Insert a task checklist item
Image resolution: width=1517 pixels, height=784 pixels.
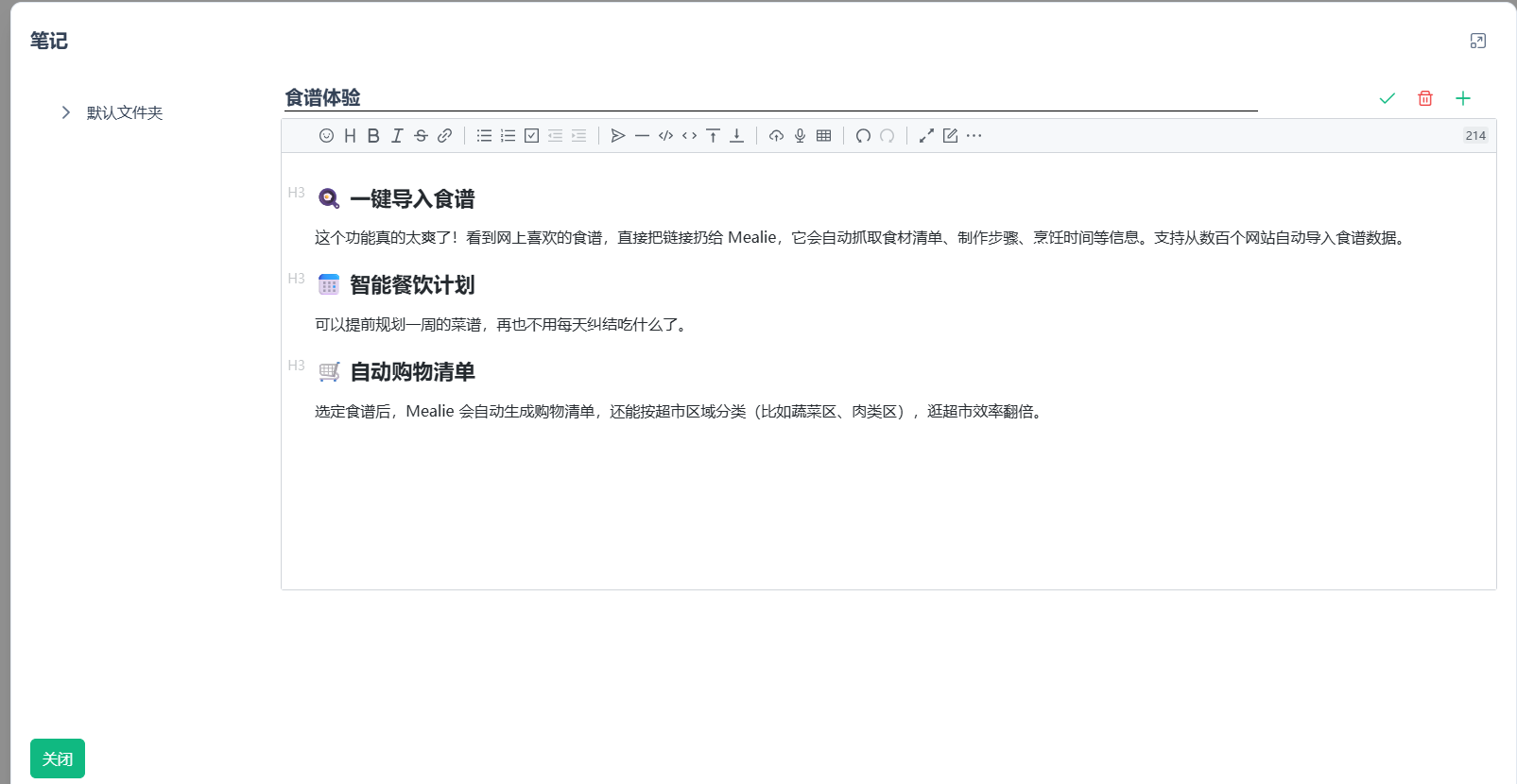click(531, 136)
